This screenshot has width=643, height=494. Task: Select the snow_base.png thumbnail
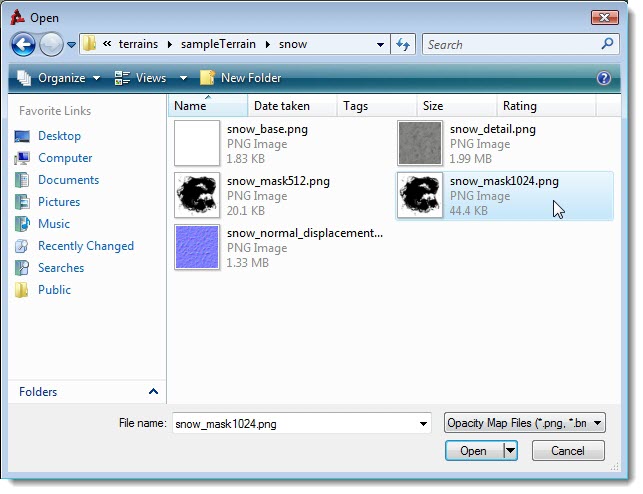pos(197,143)
